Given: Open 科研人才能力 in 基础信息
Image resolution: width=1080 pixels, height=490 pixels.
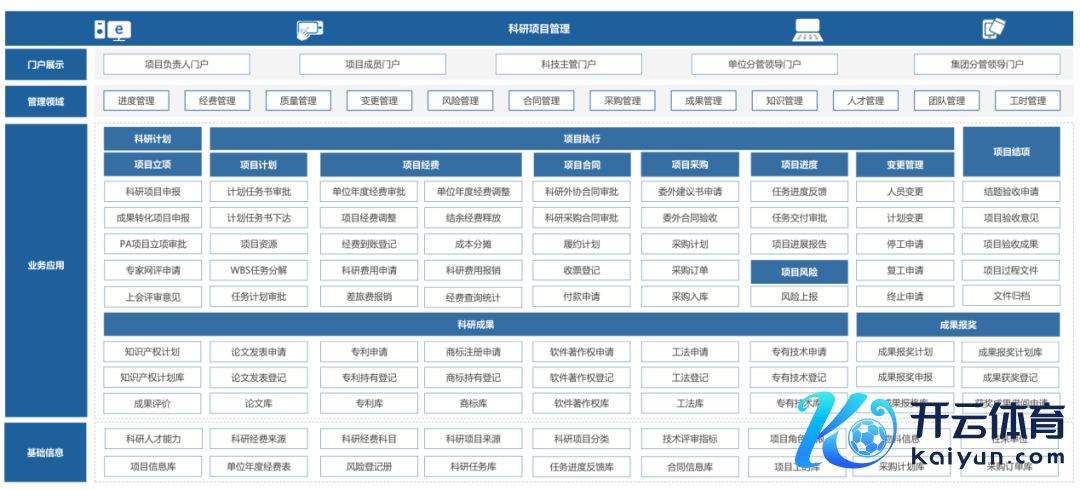Looking at the screenshot, I should click(x=152, y=439).
